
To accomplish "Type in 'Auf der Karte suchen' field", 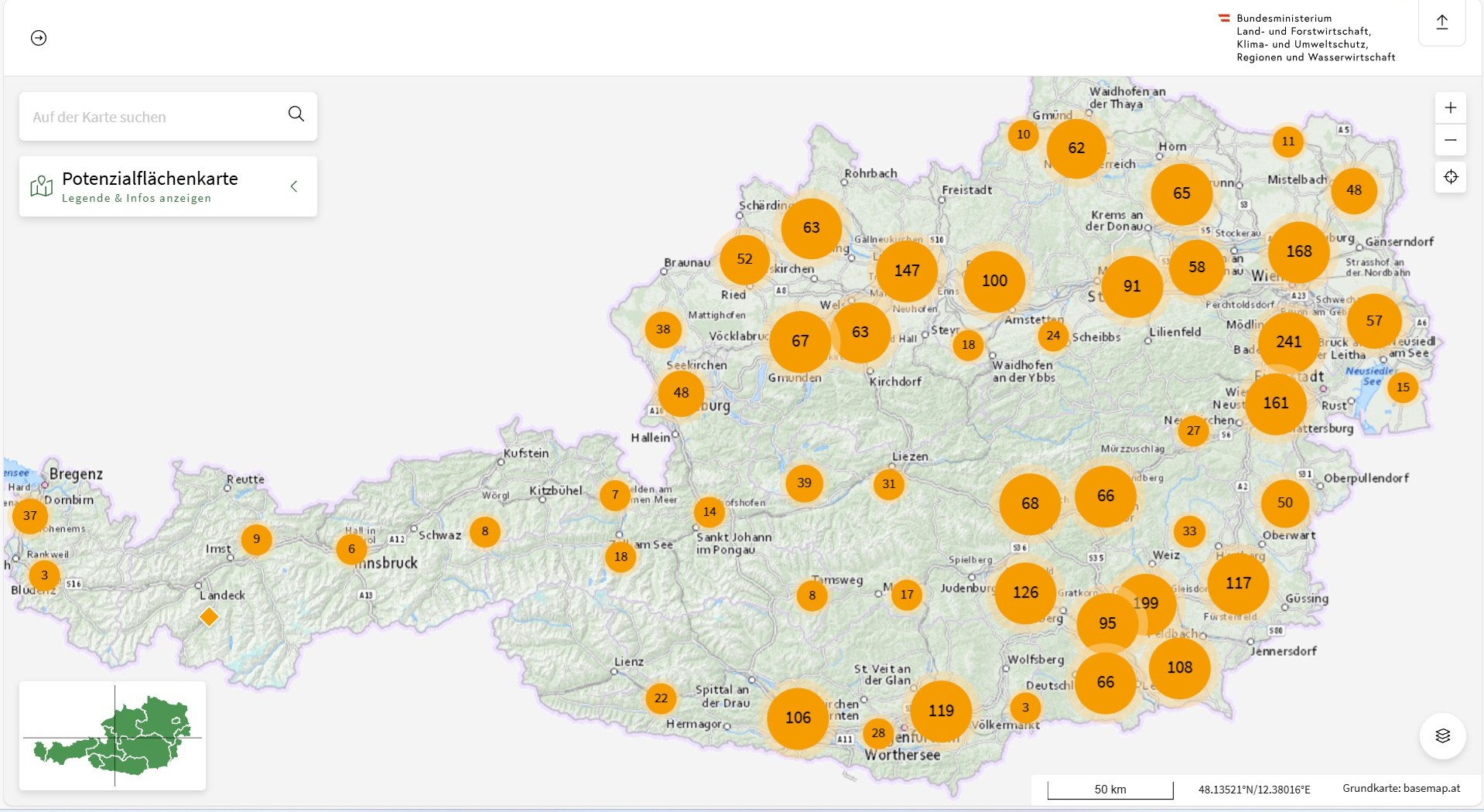I will [151, 117].
